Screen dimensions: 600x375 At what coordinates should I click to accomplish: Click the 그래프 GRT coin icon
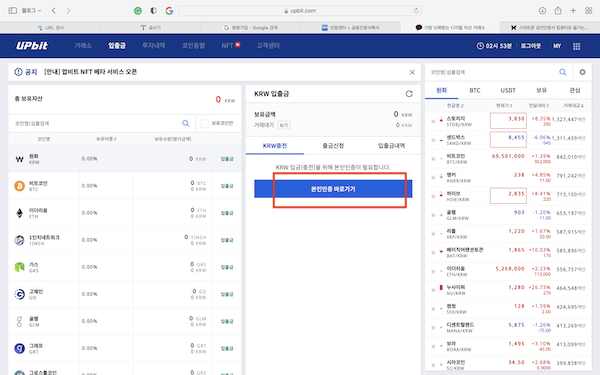click(x=20, y=348)
